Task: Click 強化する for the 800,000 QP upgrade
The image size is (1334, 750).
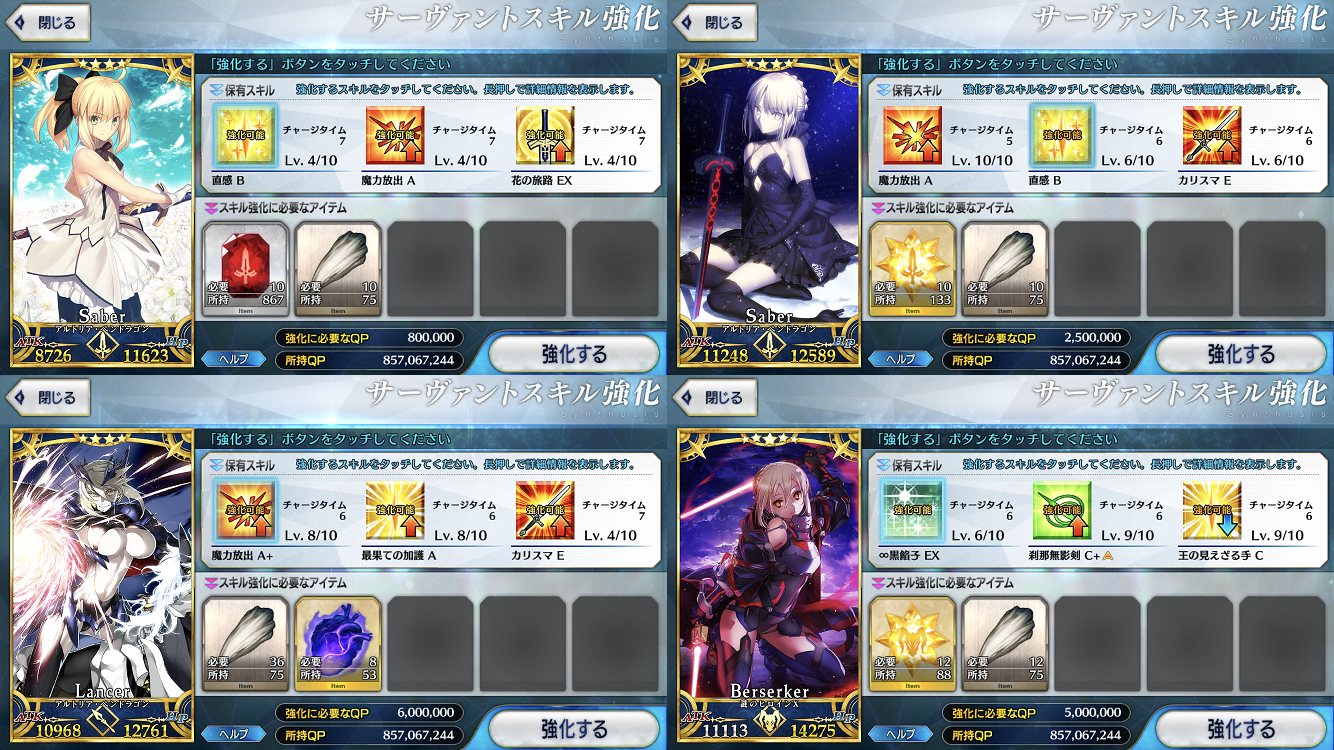Action: pos(573,354)
